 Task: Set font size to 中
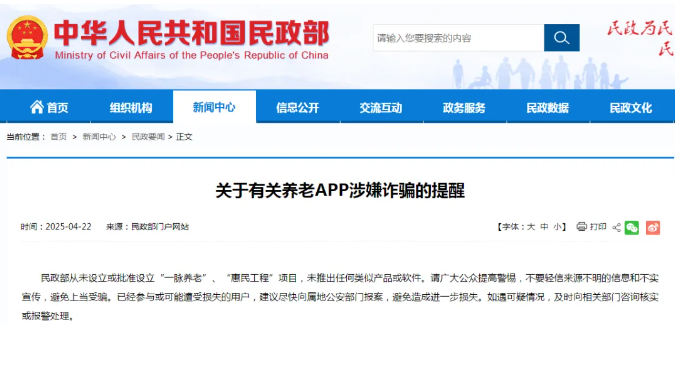pyautogui.click(x=545, y=227)
